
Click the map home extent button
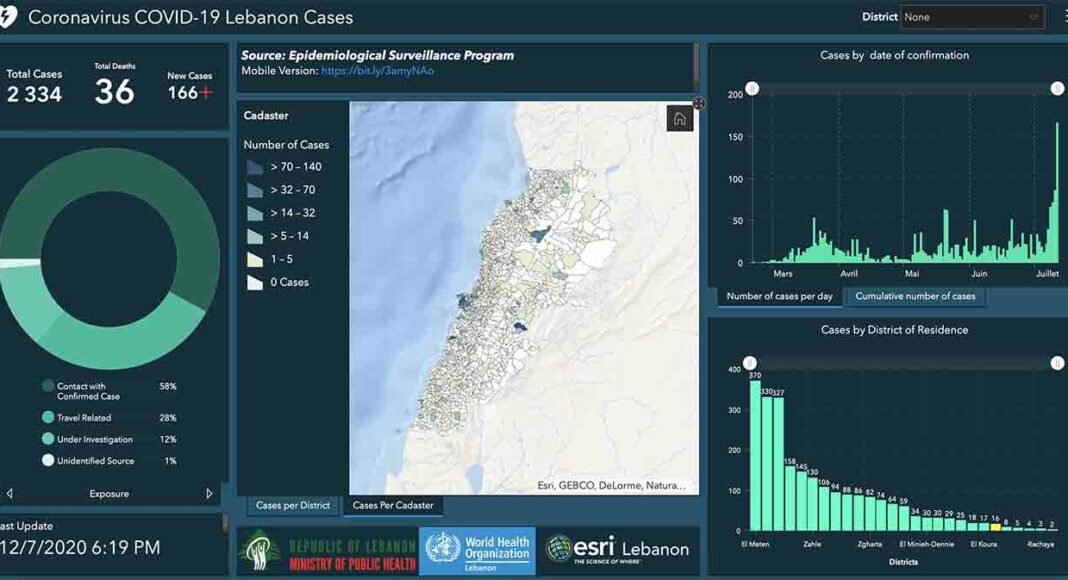tap(679, 119)
